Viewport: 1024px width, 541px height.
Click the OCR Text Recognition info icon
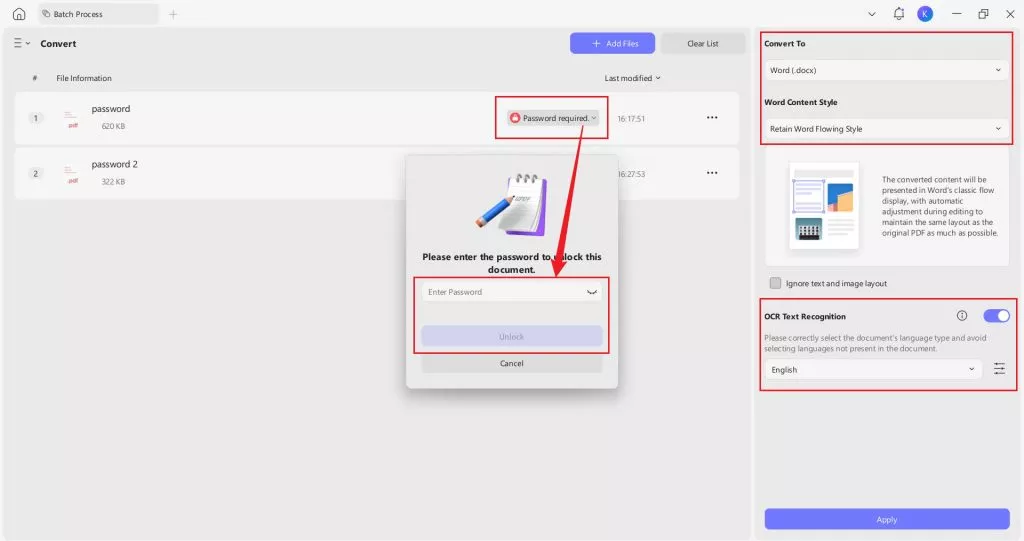(962, 316)
